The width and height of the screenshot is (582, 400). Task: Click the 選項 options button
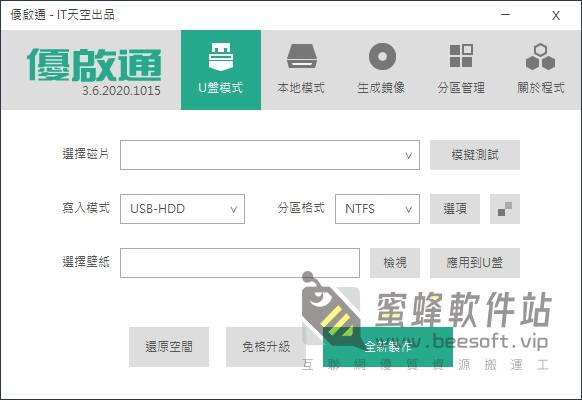455,209
